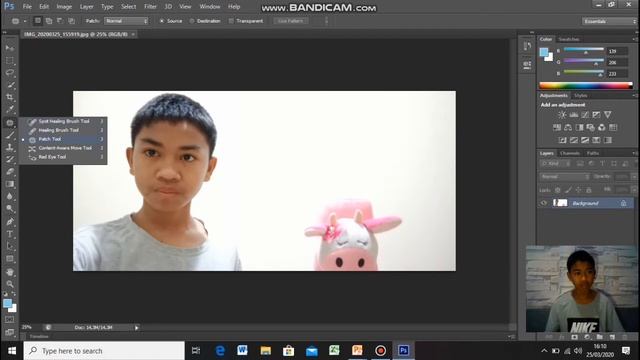Select the Path Selection tool
640x360 pixels.
[x=10, y=247]
